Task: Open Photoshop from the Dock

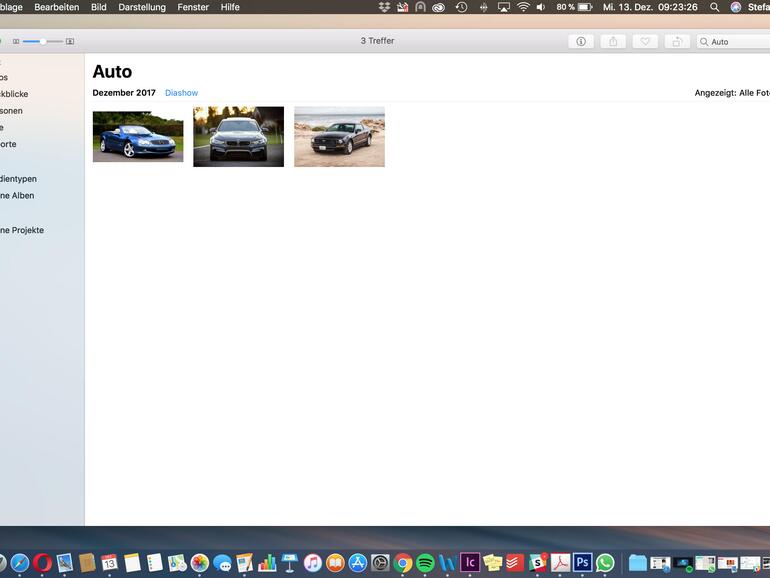Action: point(582,563)
